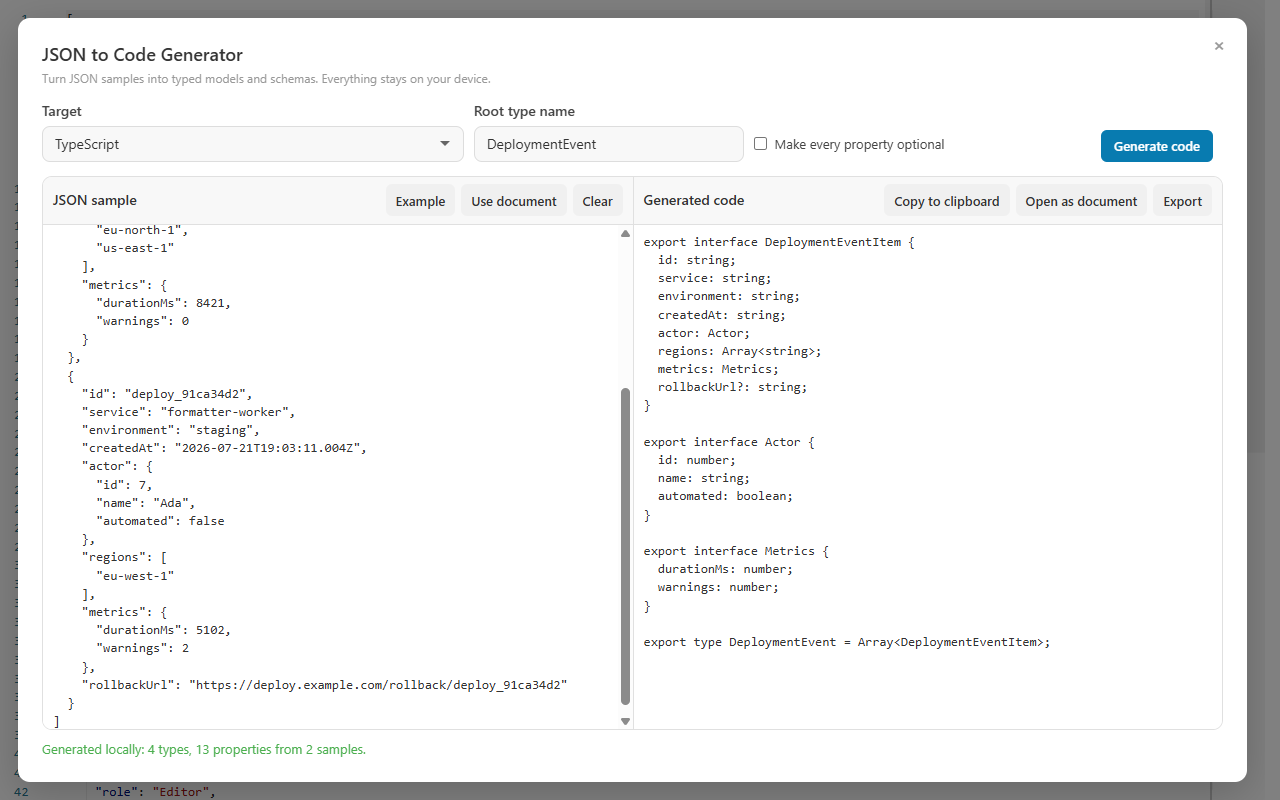Copy generated code to clipboard
The height and width of the screenshot is (800, 1280).
[x=946, y=201]
